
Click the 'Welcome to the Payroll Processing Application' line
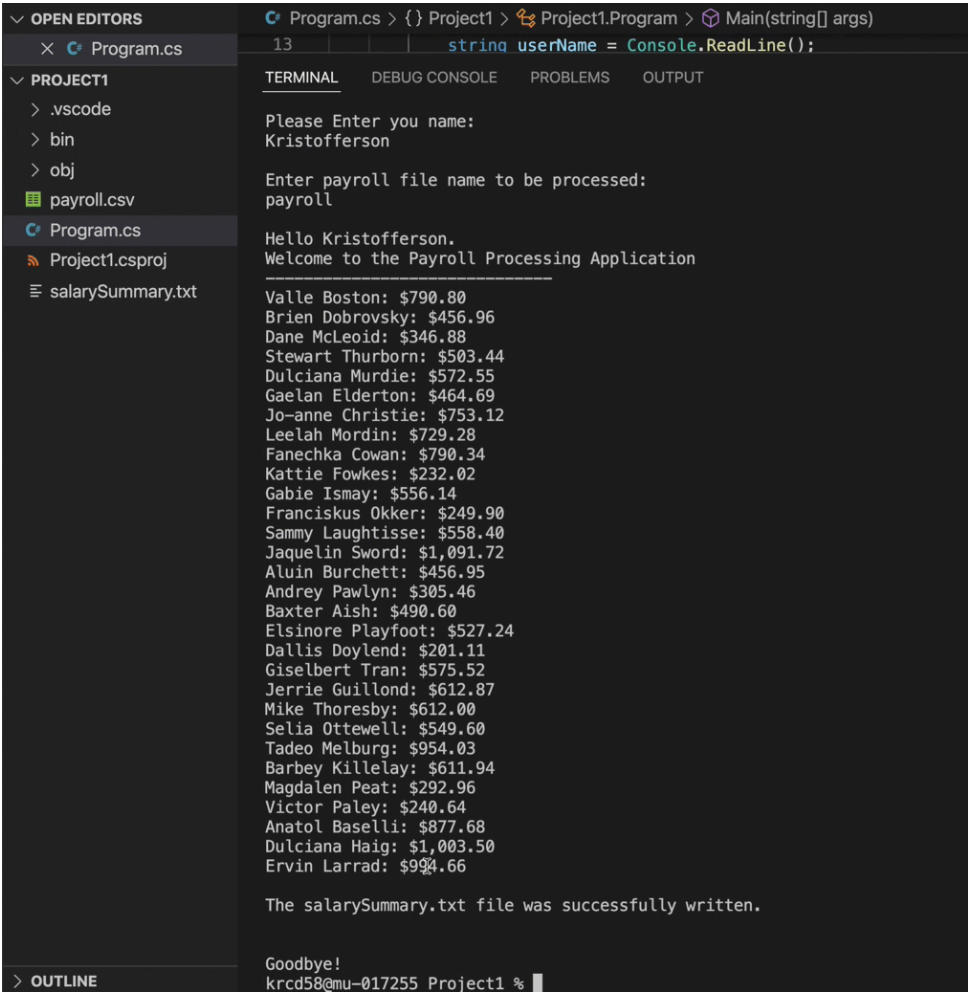(480, 259)
